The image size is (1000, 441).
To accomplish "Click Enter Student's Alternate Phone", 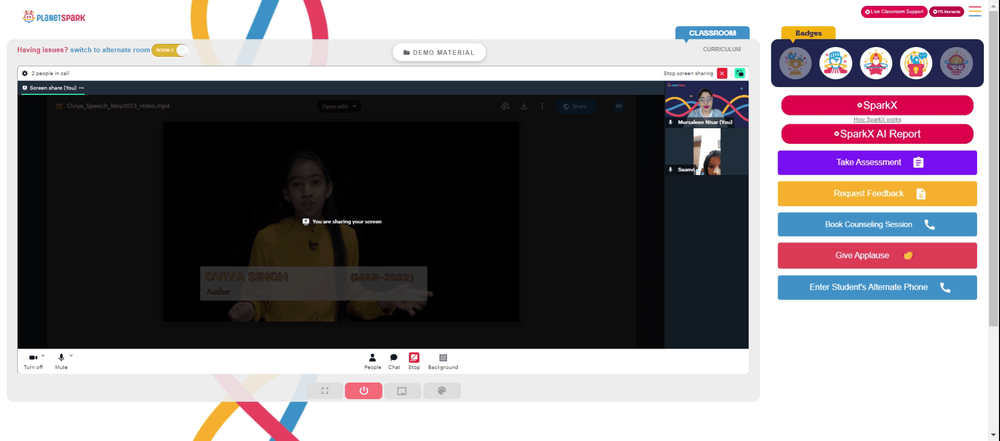I will [877, 287].
